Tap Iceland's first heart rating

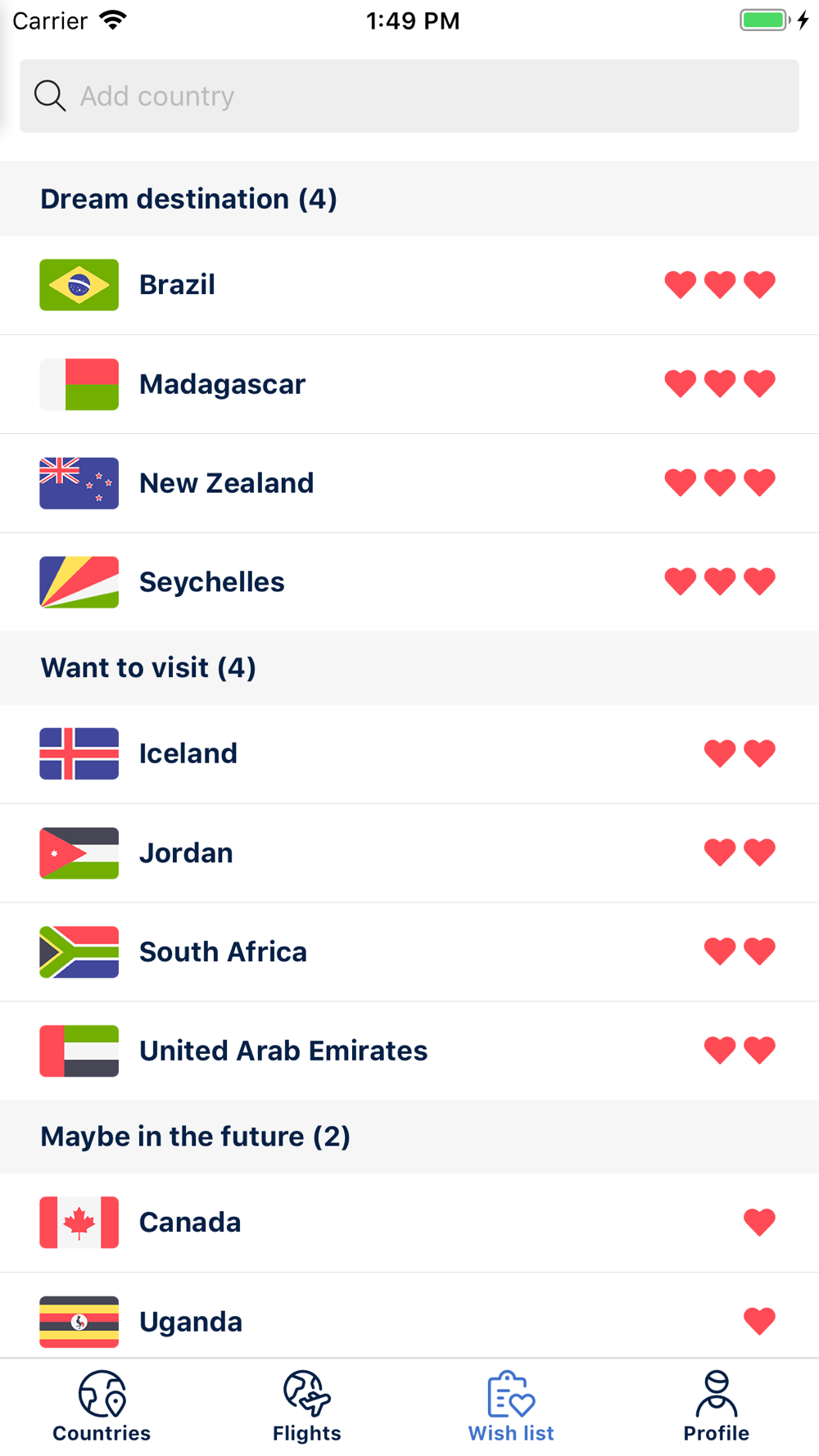pyautogui.click(x=720, y=753)
